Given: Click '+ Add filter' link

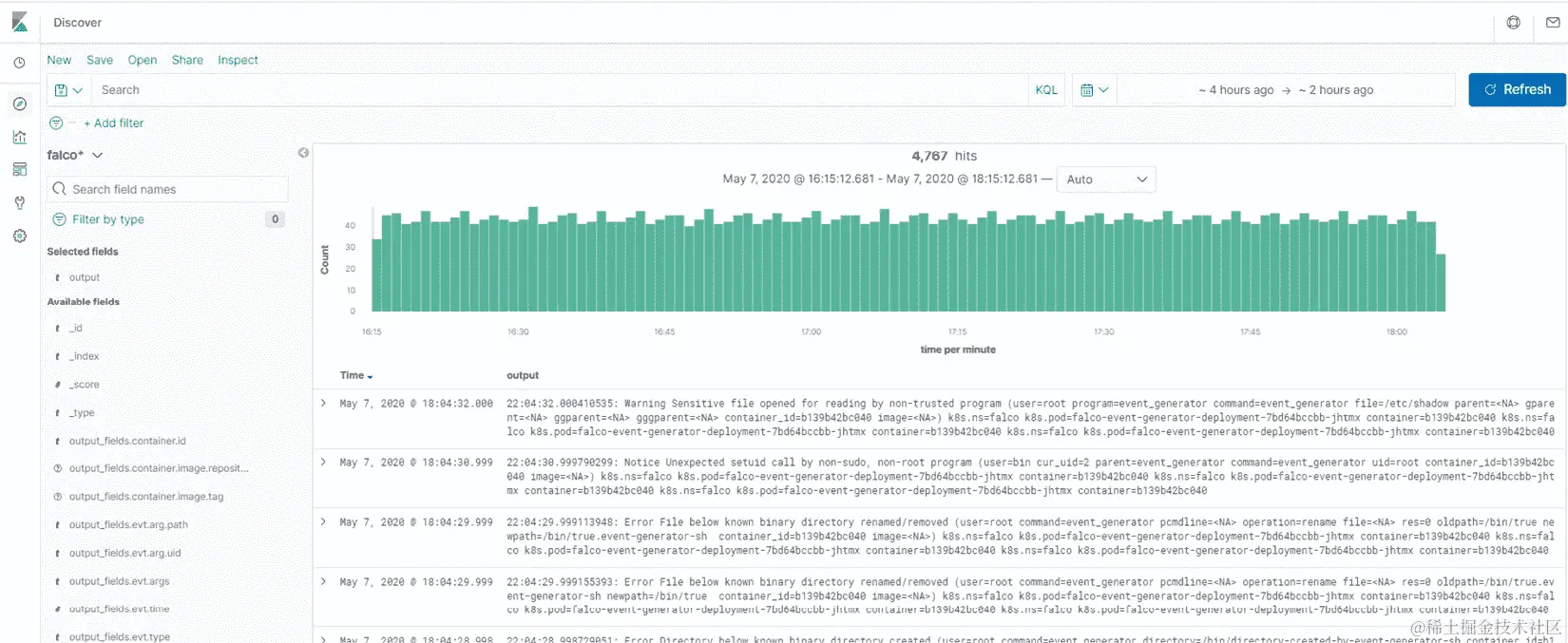Looking at the screenshot, I should (x=114, y=123).
